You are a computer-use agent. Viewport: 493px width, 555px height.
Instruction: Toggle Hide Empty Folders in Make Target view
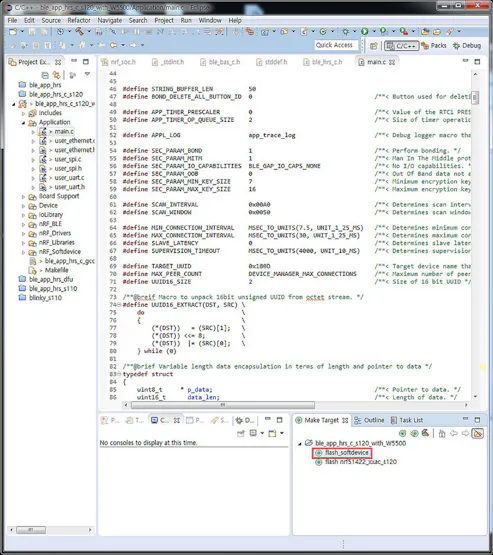(478, 433)
